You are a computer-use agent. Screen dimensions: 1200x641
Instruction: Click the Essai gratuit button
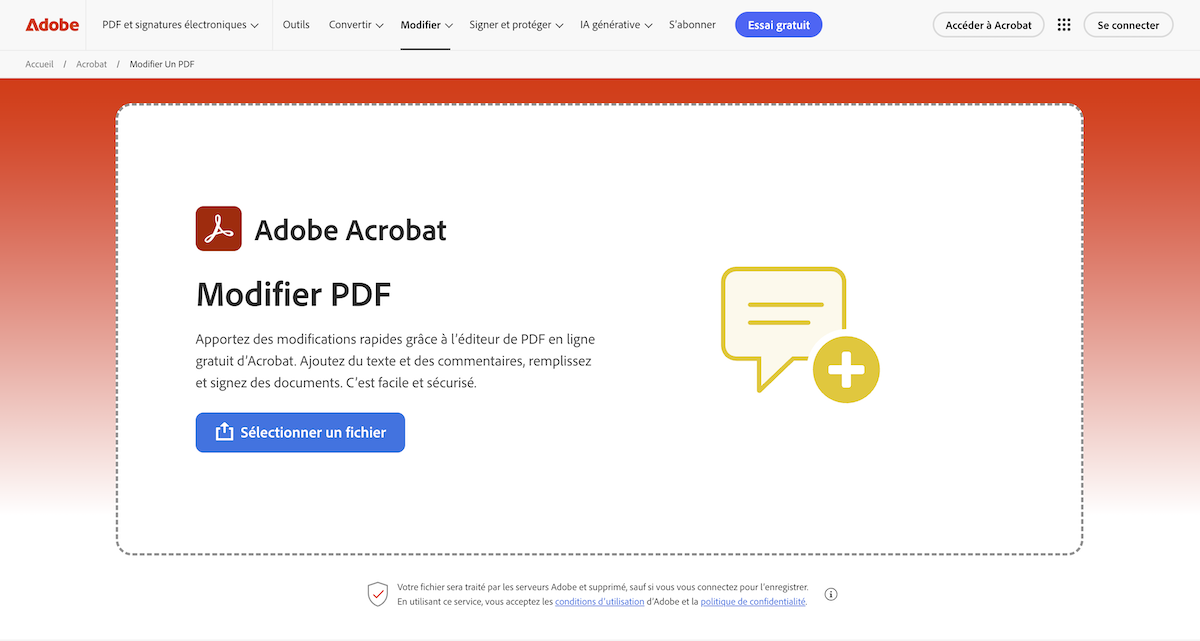pyautogui.click(x=778, y=25)
